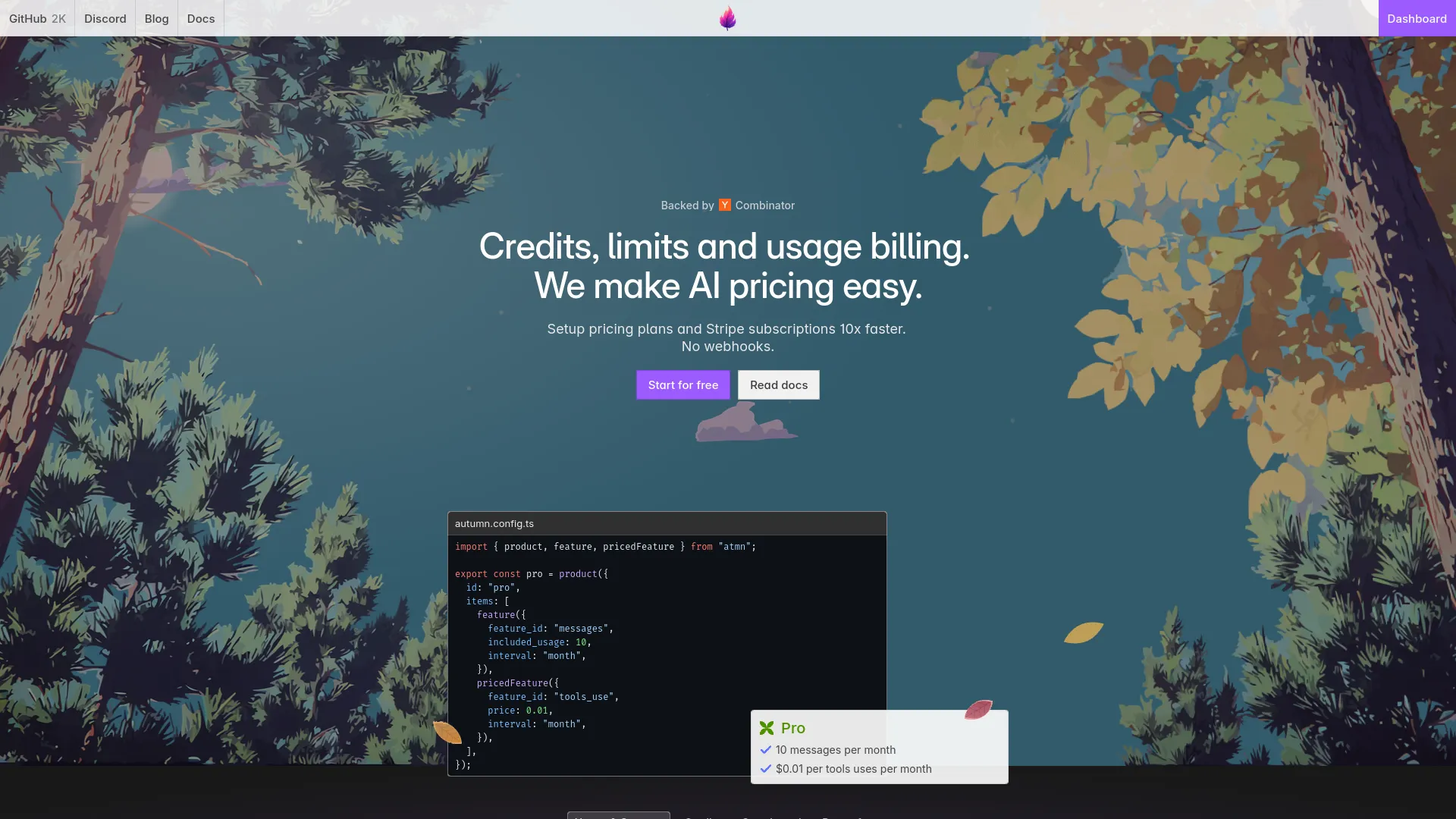The image size is (1456, 819).
Task: Click the feature_id: "tools_use" line
Action: [554, 696]
